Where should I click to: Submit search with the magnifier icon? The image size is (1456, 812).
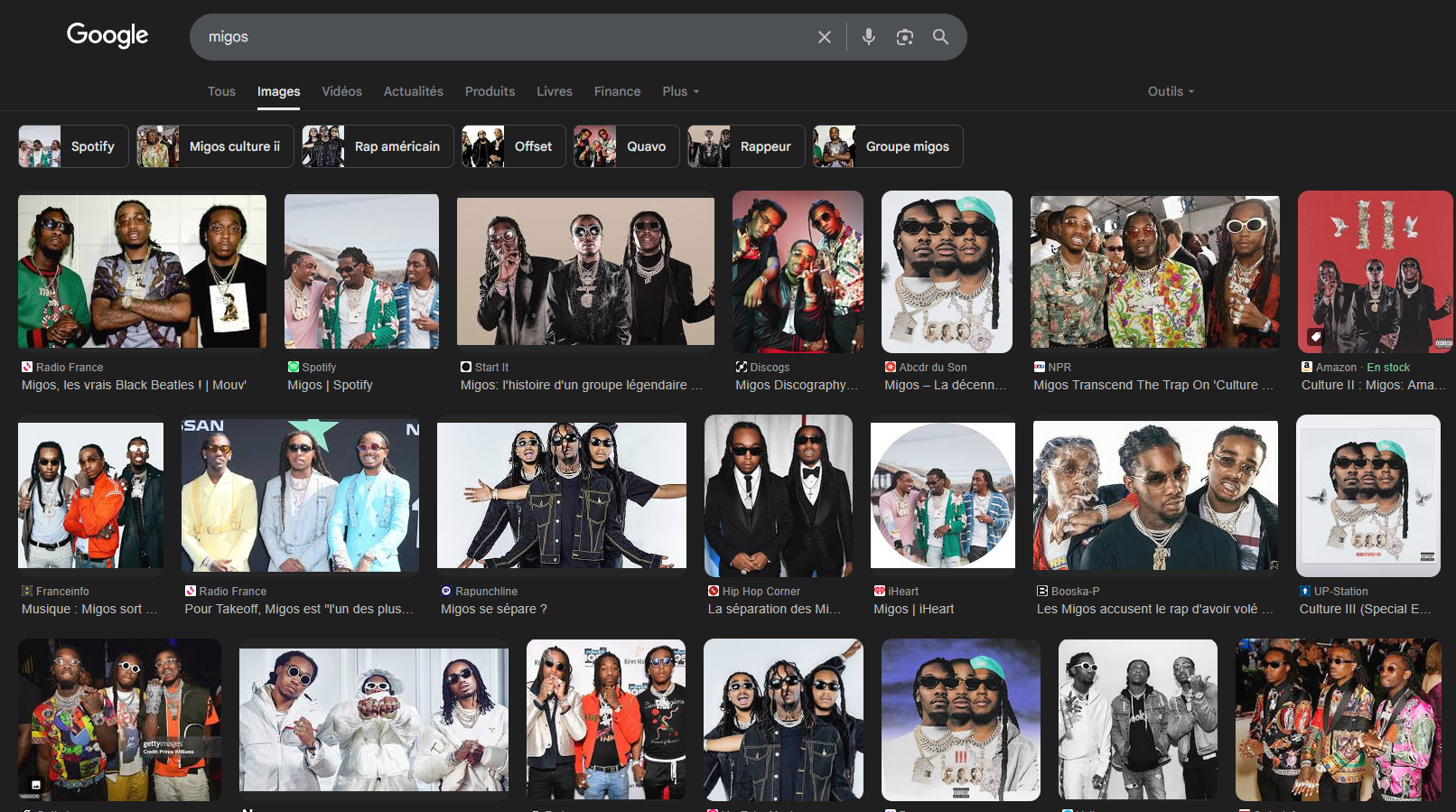pos(940,37)
